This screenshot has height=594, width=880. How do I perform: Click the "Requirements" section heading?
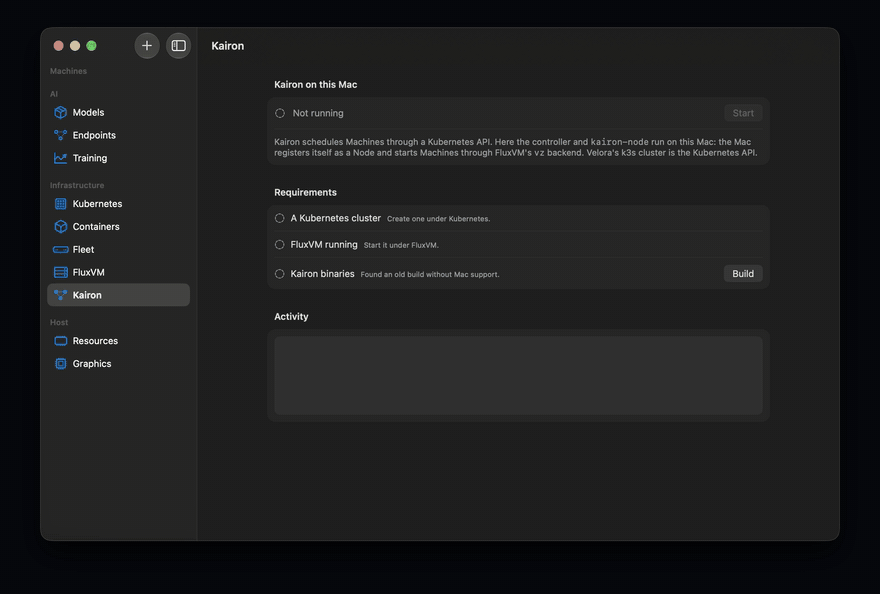305,192
